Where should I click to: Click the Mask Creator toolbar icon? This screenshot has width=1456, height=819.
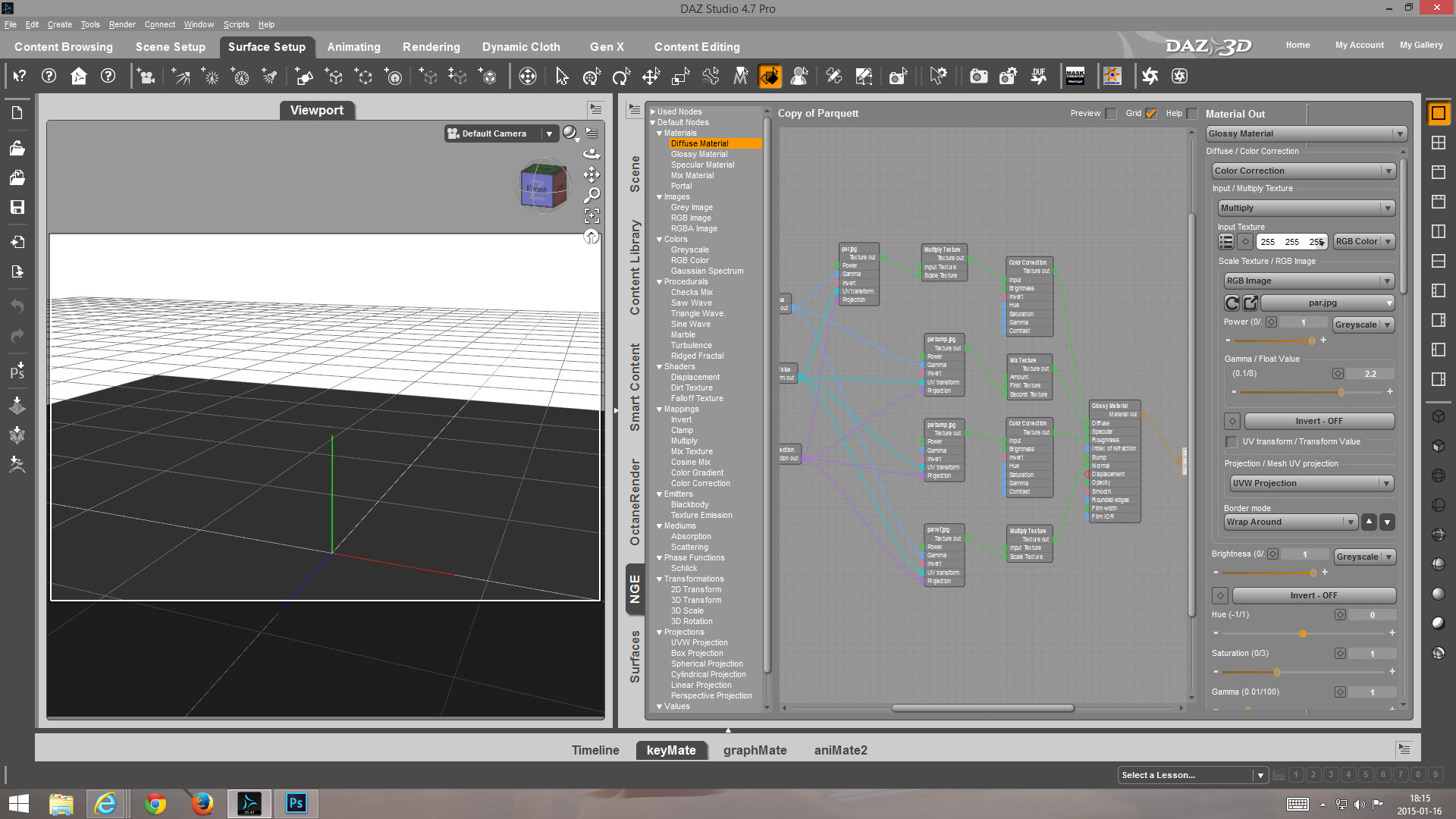[x=1075, y=77]
